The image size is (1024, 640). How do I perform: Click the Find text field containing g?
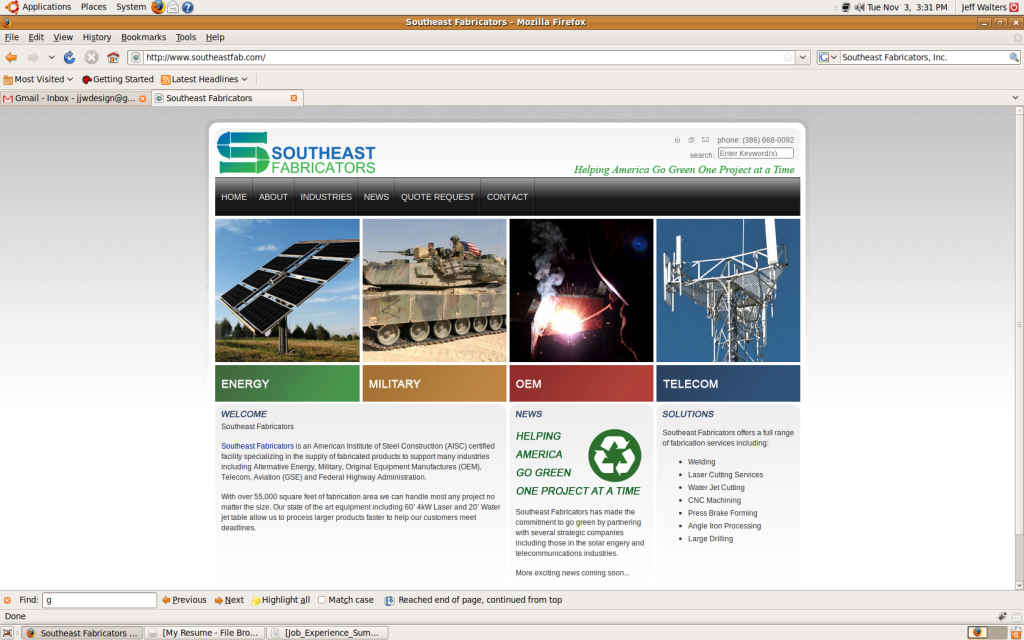pos(99,600)
